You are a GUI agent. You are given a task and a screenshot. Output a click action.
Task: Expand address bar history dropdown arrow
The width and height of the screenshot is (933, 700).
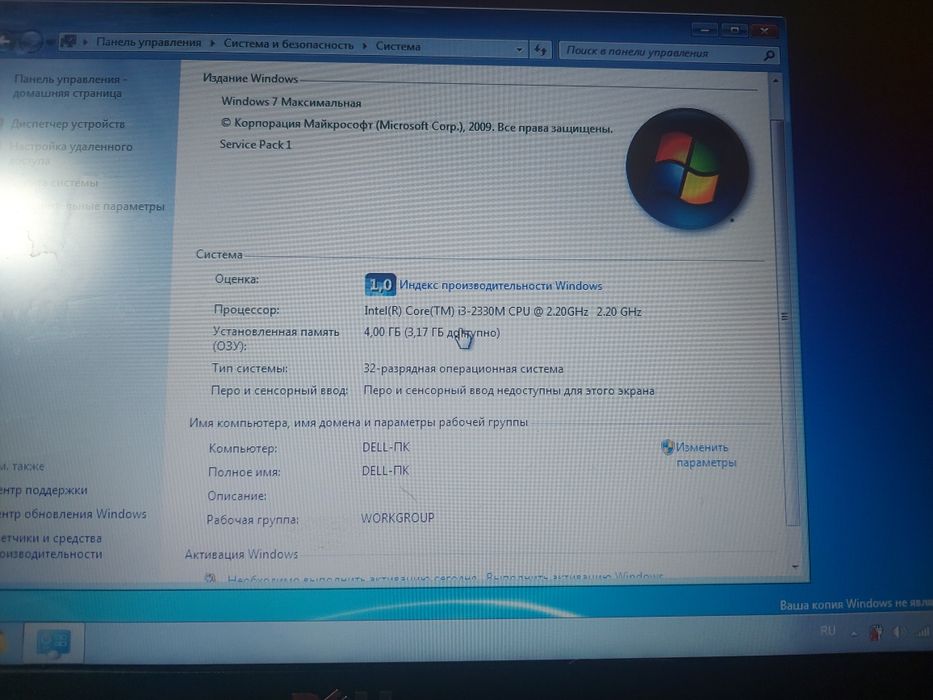[519, 49]
